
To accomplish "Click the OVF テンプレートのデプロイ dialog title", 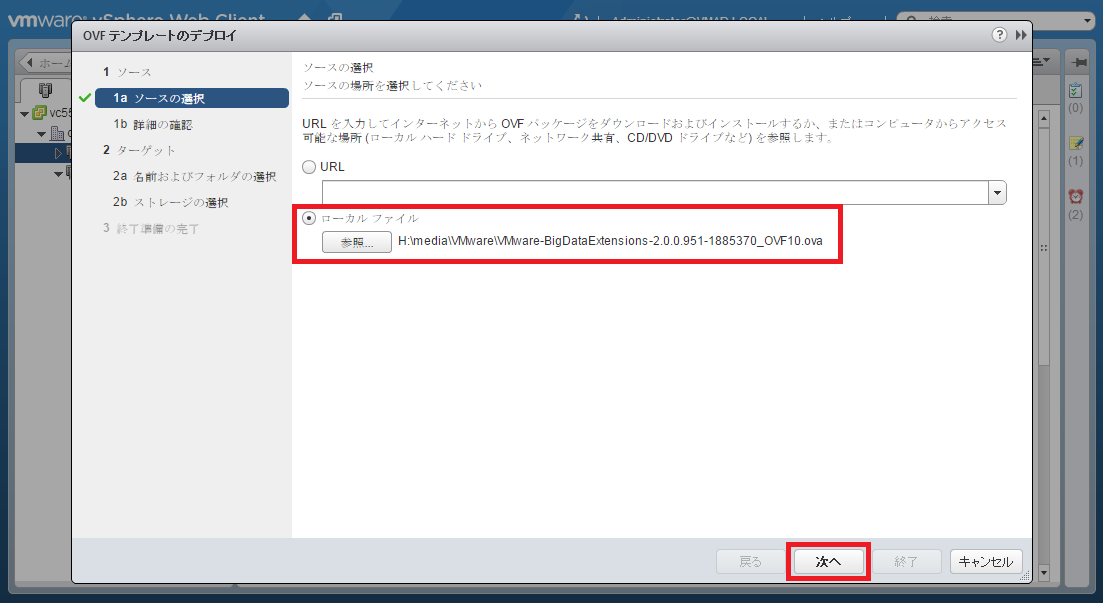I will click(x=160, y=35).
